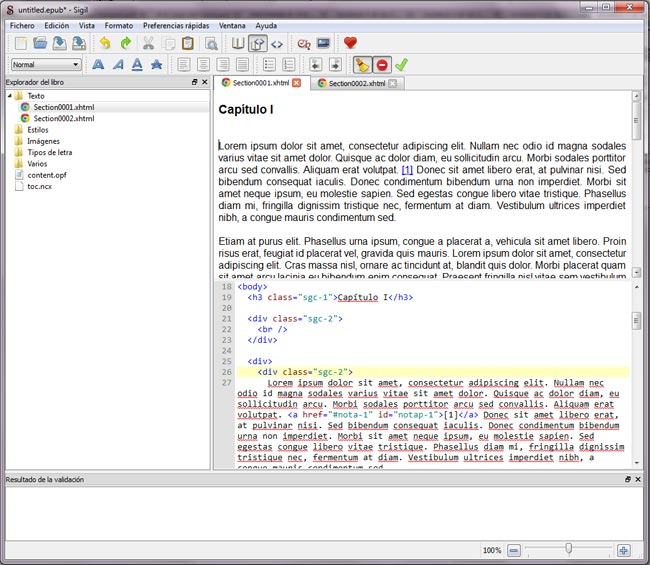Decrease indent level
The image size is (650, 565).
click(315, 65)
